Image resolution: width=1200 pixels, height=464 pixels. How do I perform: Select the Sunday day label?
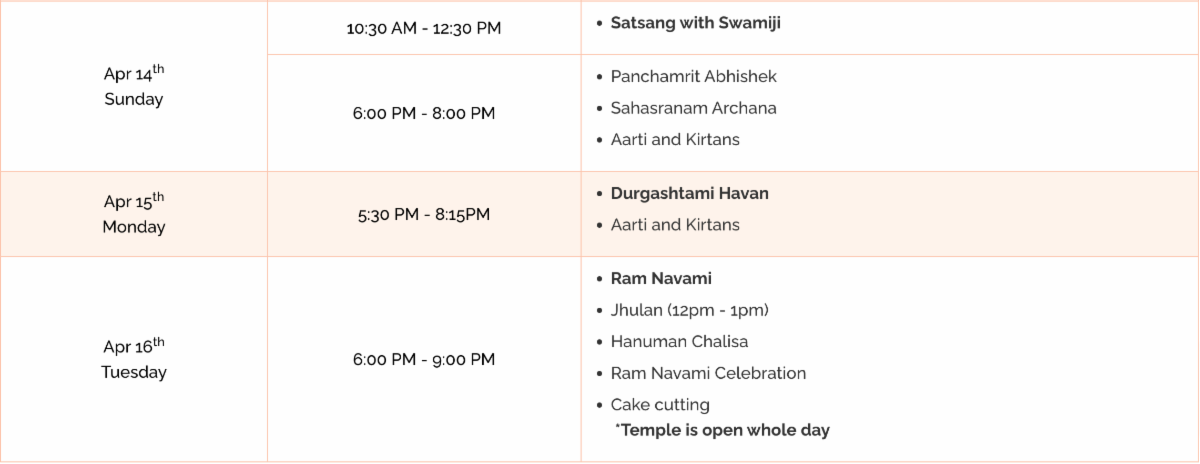pos(133,99)
